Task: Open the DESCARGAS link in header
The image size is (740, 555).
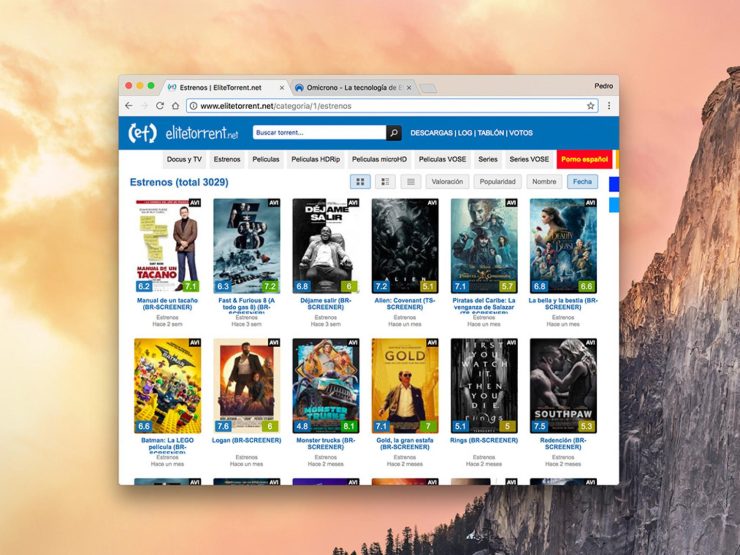Action: (x=431, y=133)
